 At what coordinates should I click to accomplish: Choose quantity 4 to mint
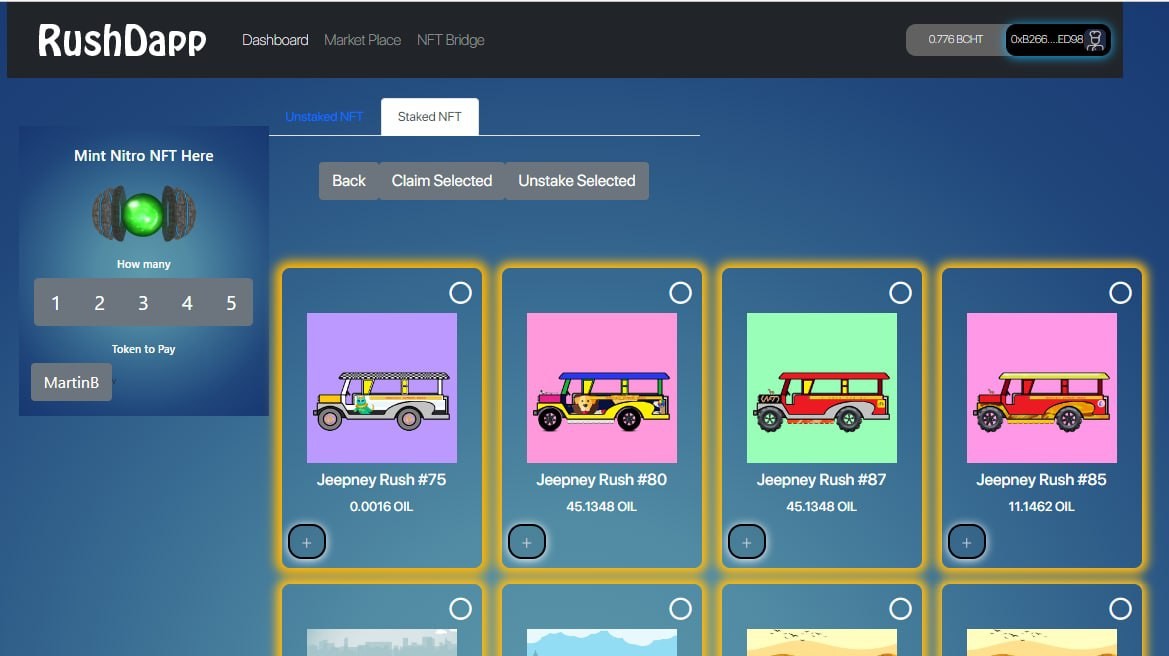click(187, 303)
